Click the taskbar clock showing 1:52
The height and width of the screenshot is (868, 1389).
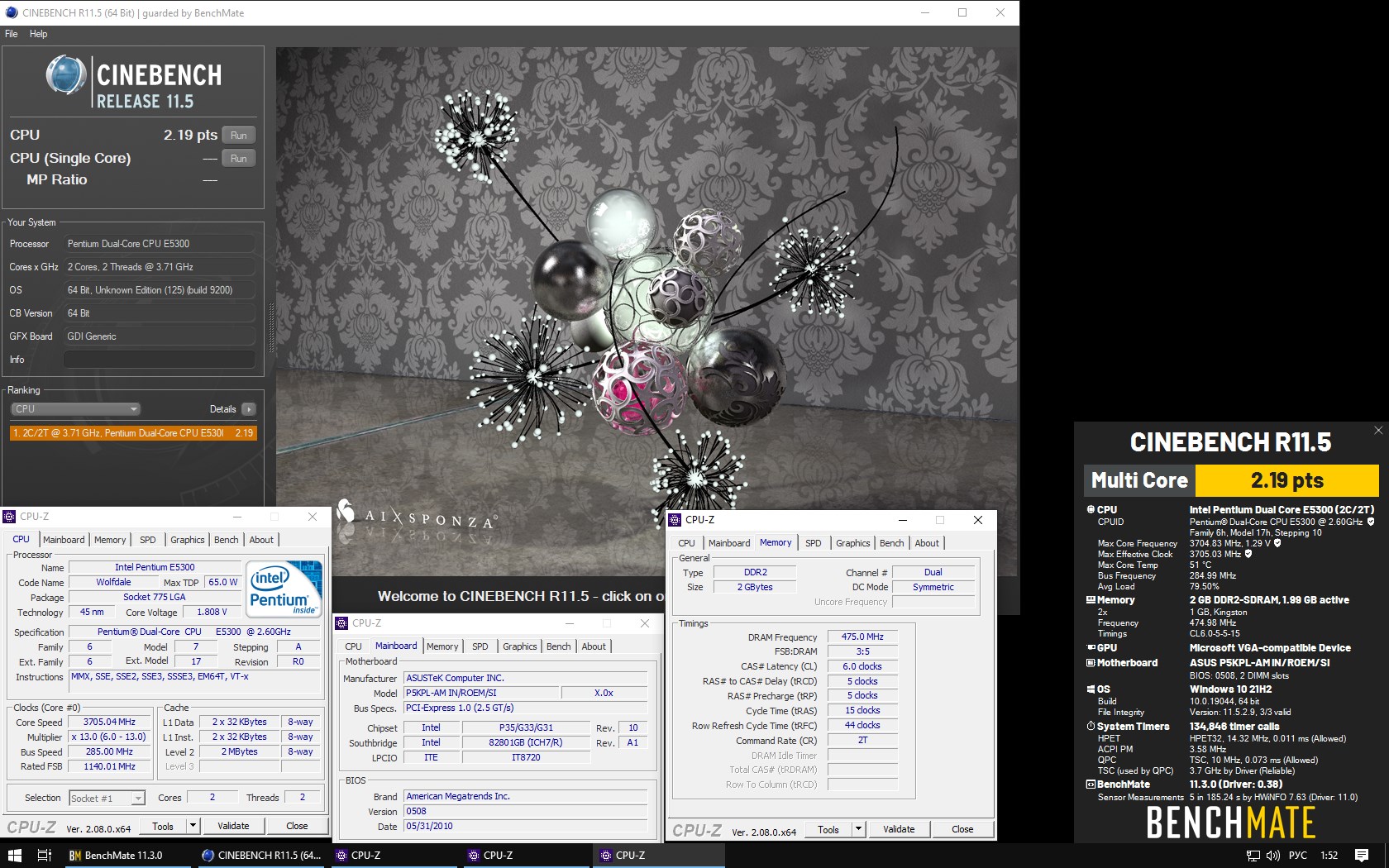pyautogui.click(x=1329, y=856)
